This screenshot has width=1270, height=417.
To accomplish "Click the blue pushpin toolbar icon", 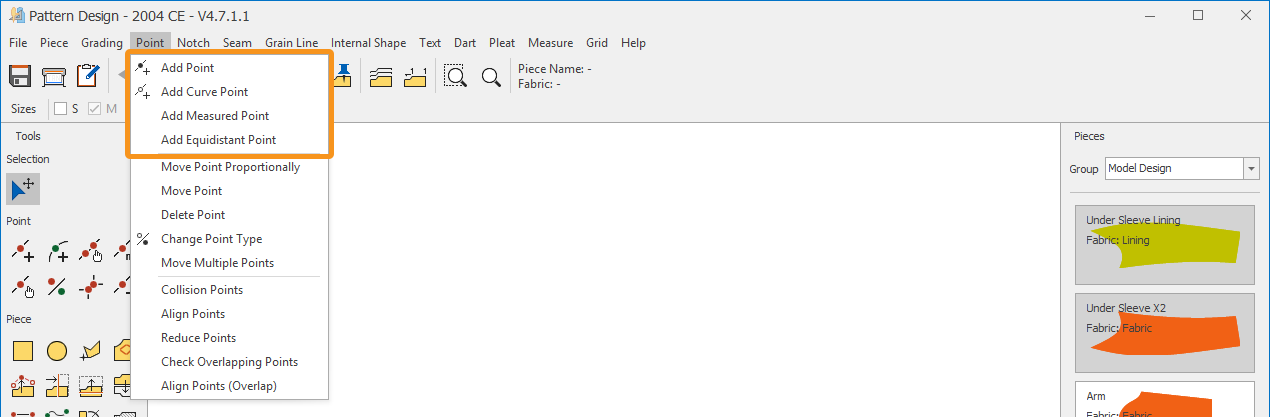I will pyautogui.click(x=345, y=72).
